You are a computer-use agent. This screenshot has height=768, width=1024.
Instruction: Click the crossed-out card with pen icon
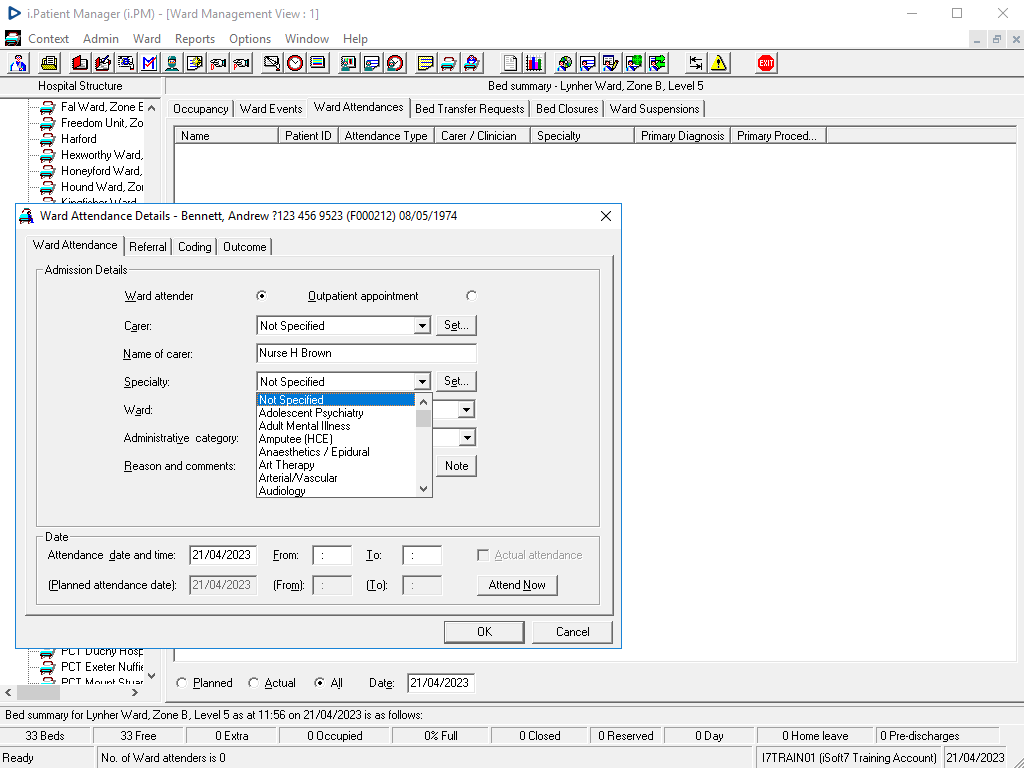272,63
